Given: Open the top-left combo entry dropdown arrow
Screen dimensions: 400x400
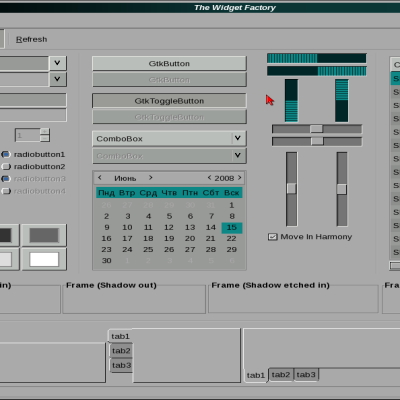Looking at the screenshot, I should coord(58,63).
